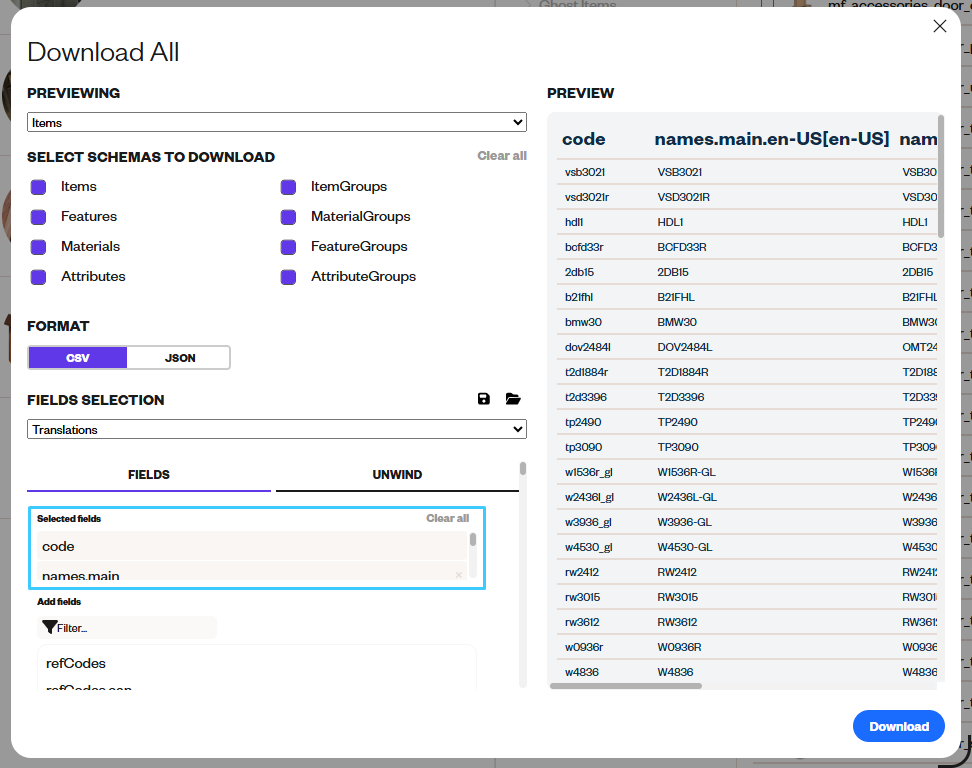Click the blue Download button
Screen dimensions: 972x768
[898, 726]
